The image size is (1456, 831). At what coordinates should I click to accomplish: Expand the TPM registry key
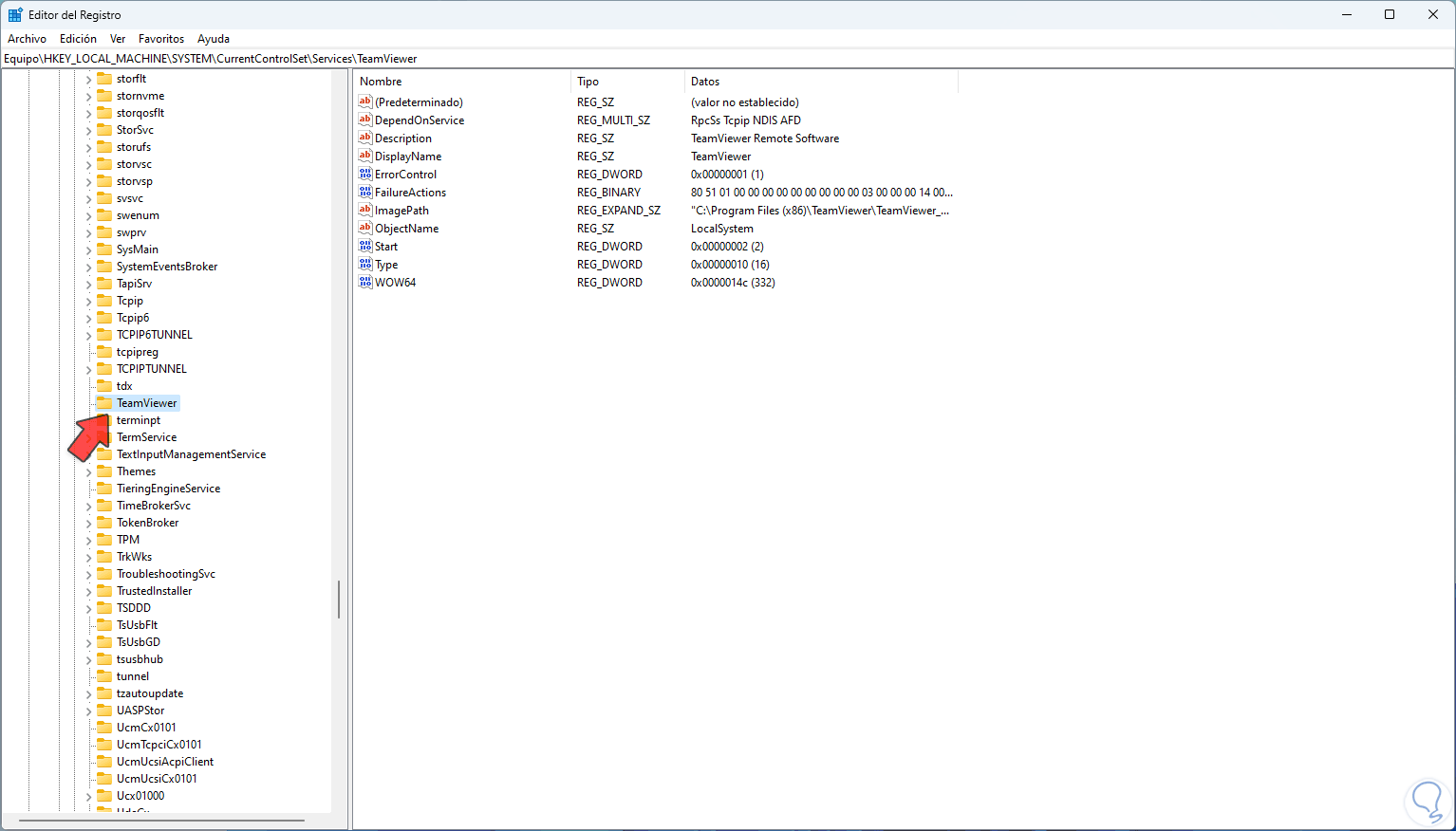(89, 540)
